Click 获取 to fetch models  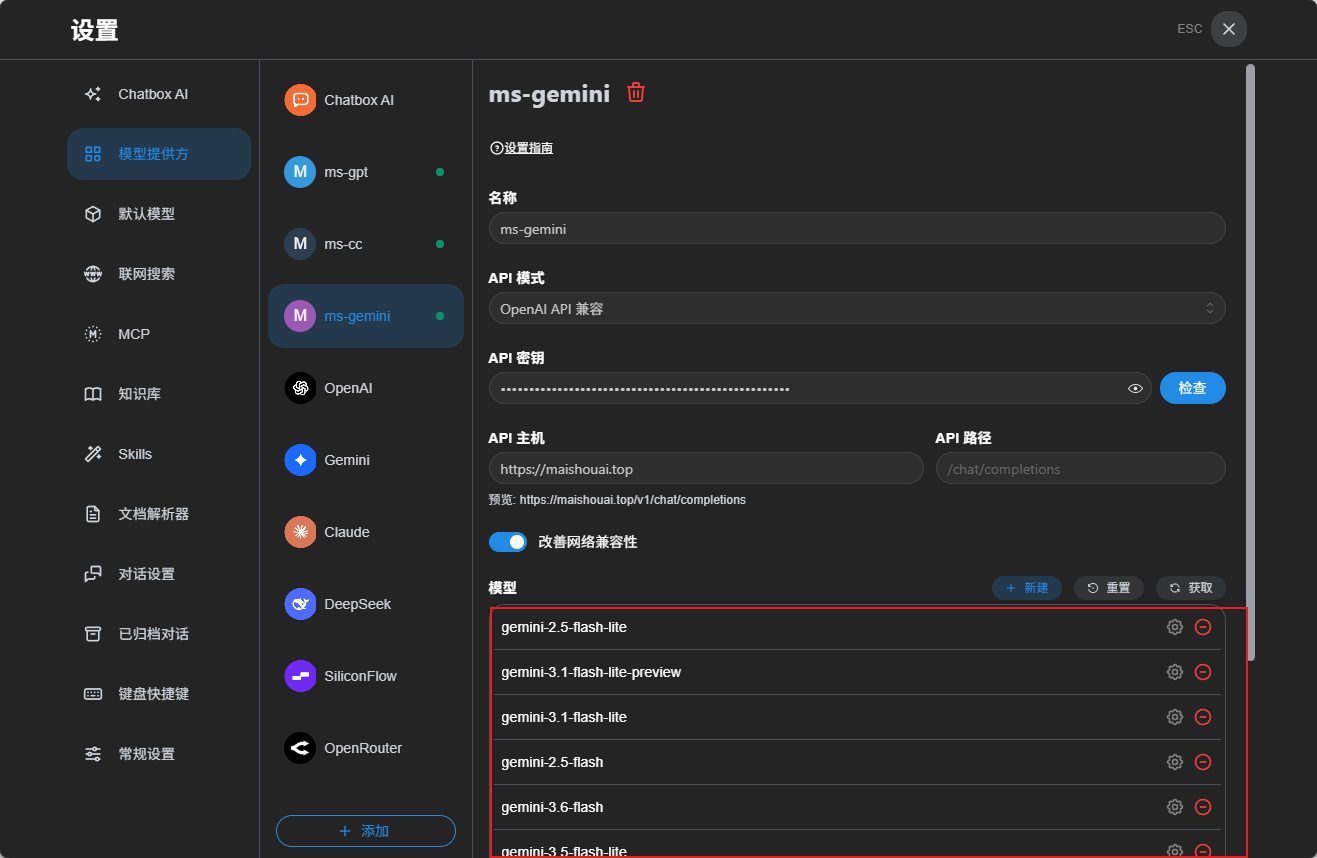pyautogui.click(x=1191, y=588)
